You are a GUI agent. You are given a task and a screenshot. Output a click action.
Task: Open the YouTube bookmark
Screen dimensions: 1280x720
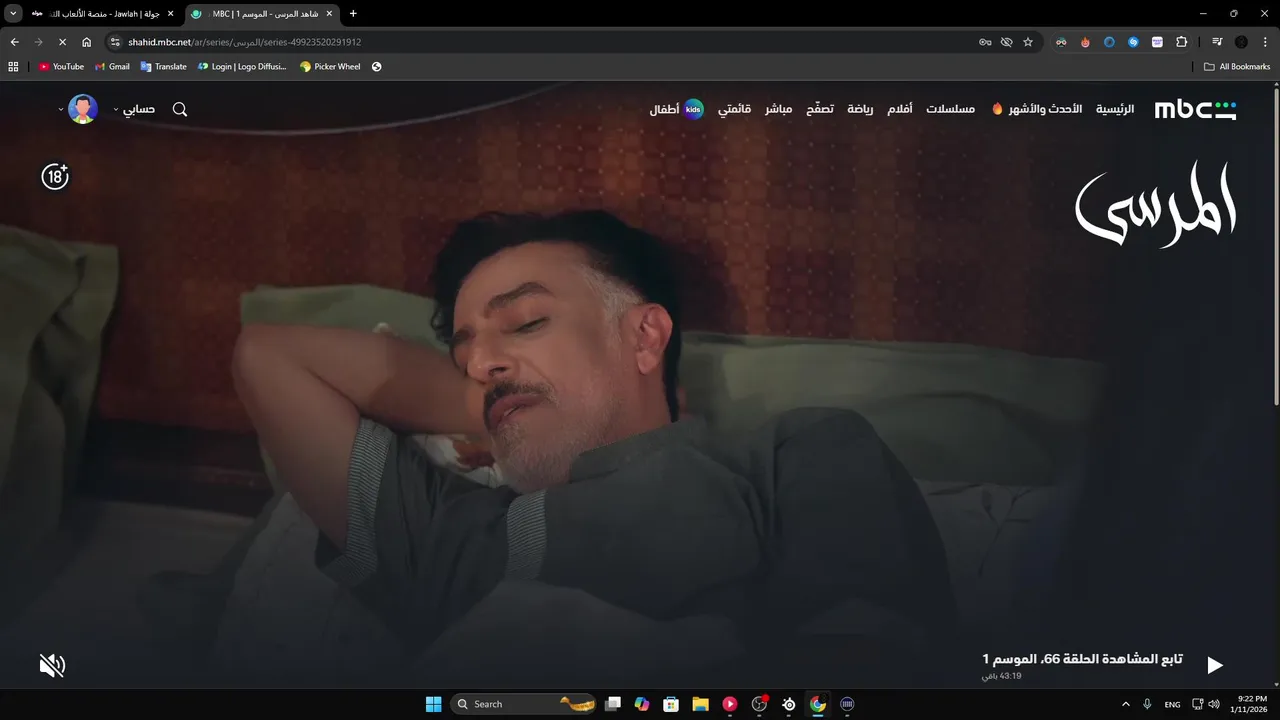61,67
